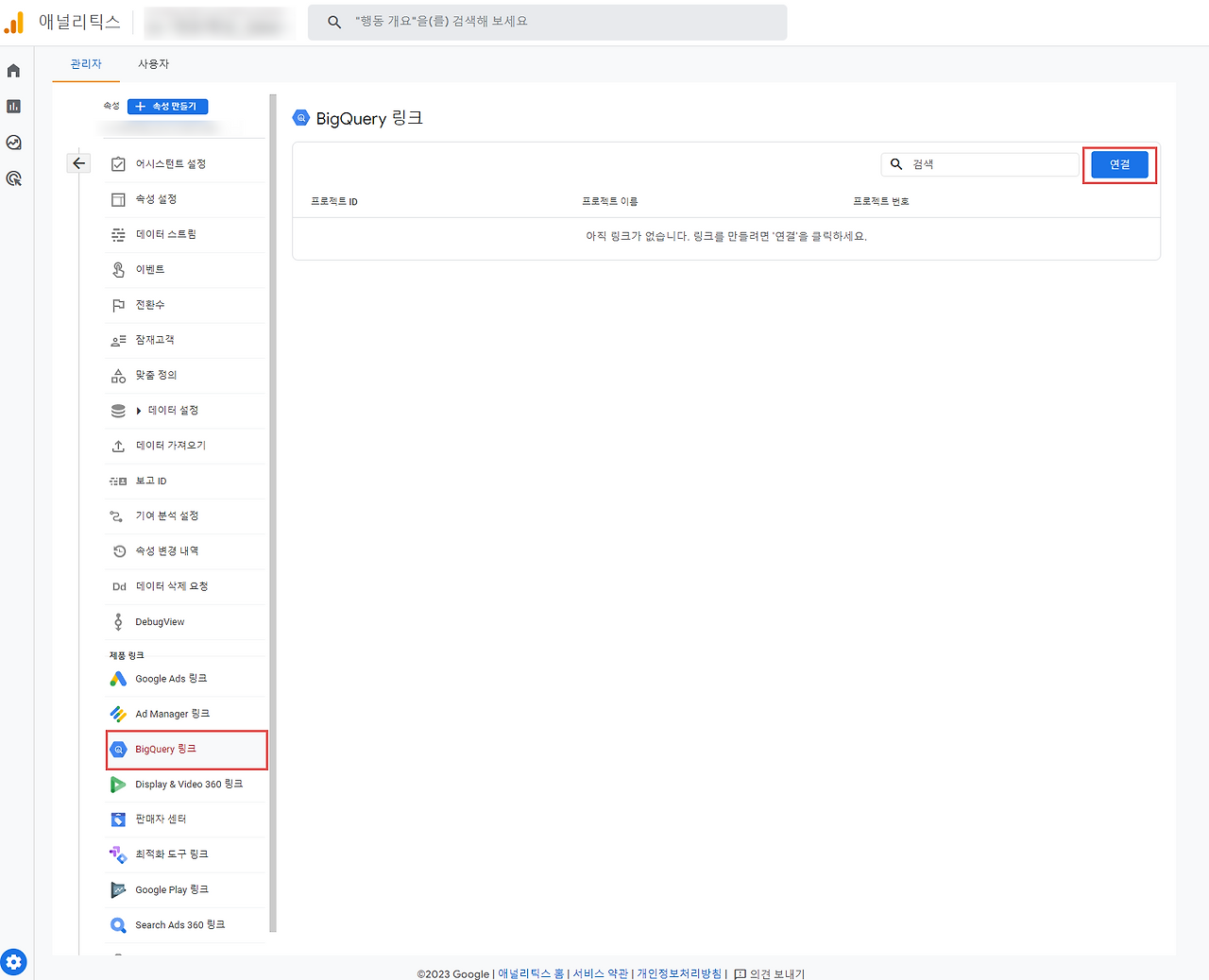Click the BigQuery link search field
The image size is (1209, 980).
coord(979,164)
